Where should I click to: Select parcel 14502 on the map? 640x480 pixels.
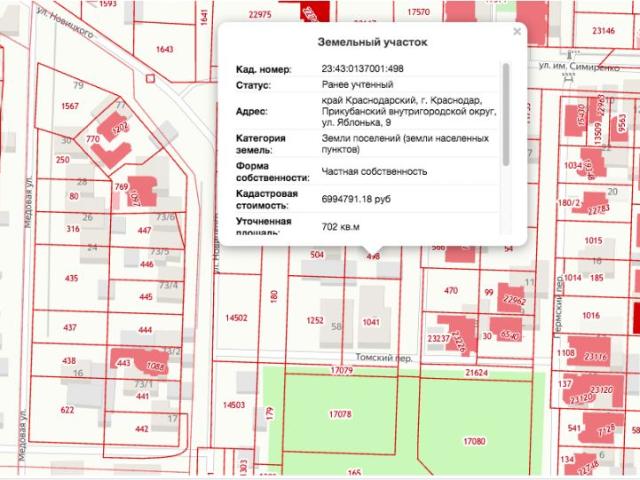[236, 318]
